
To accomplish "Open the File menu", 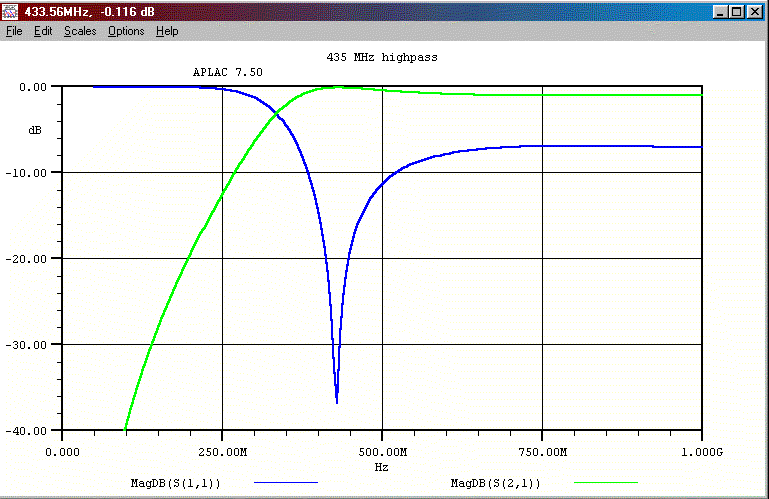I will (x=14, y=31).
